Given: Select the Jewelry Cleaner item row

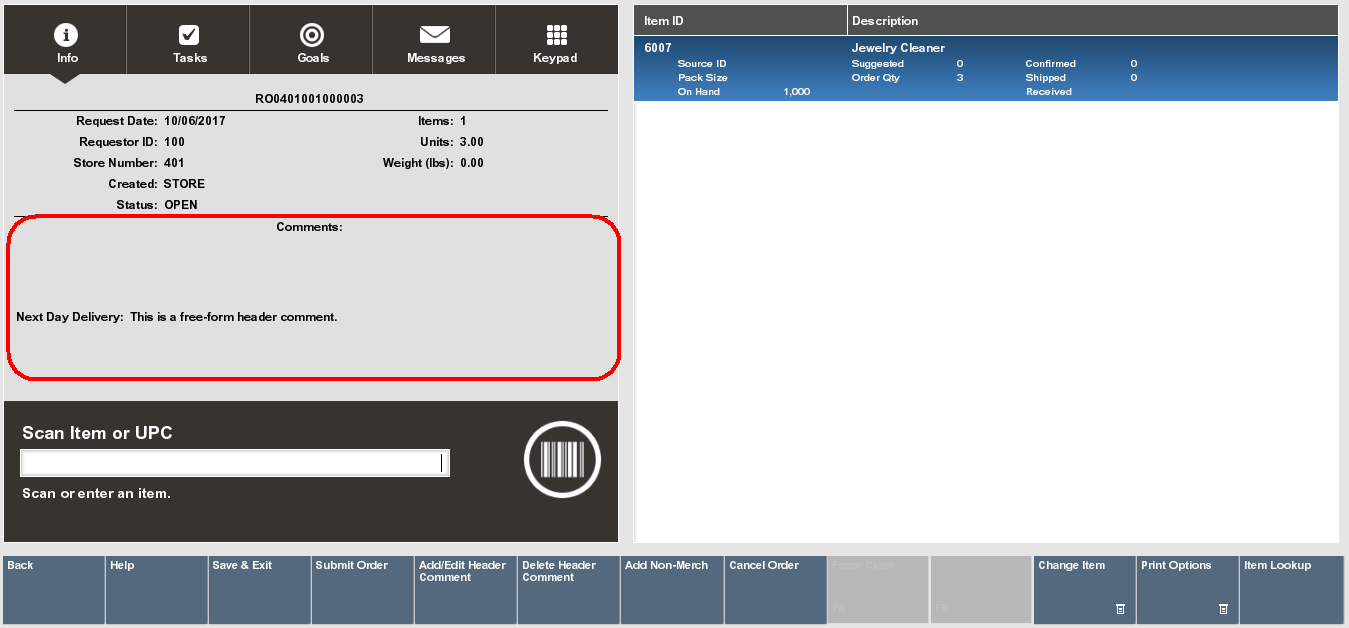Looking at the screenshot, I should point(986,69).
